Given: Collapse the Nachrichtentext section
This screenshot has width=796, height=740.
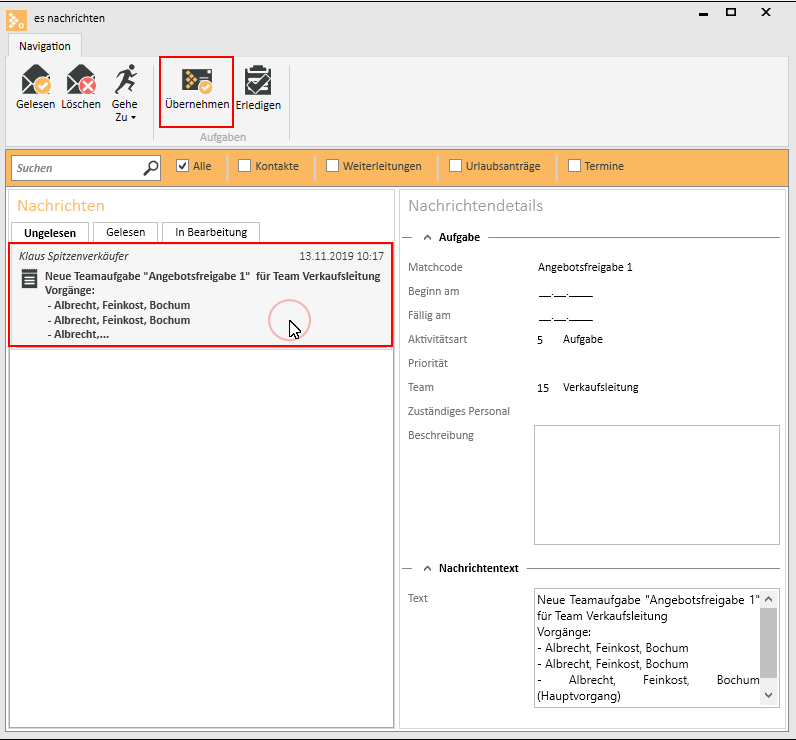Looking at the screenshot, I should [427, 568].
